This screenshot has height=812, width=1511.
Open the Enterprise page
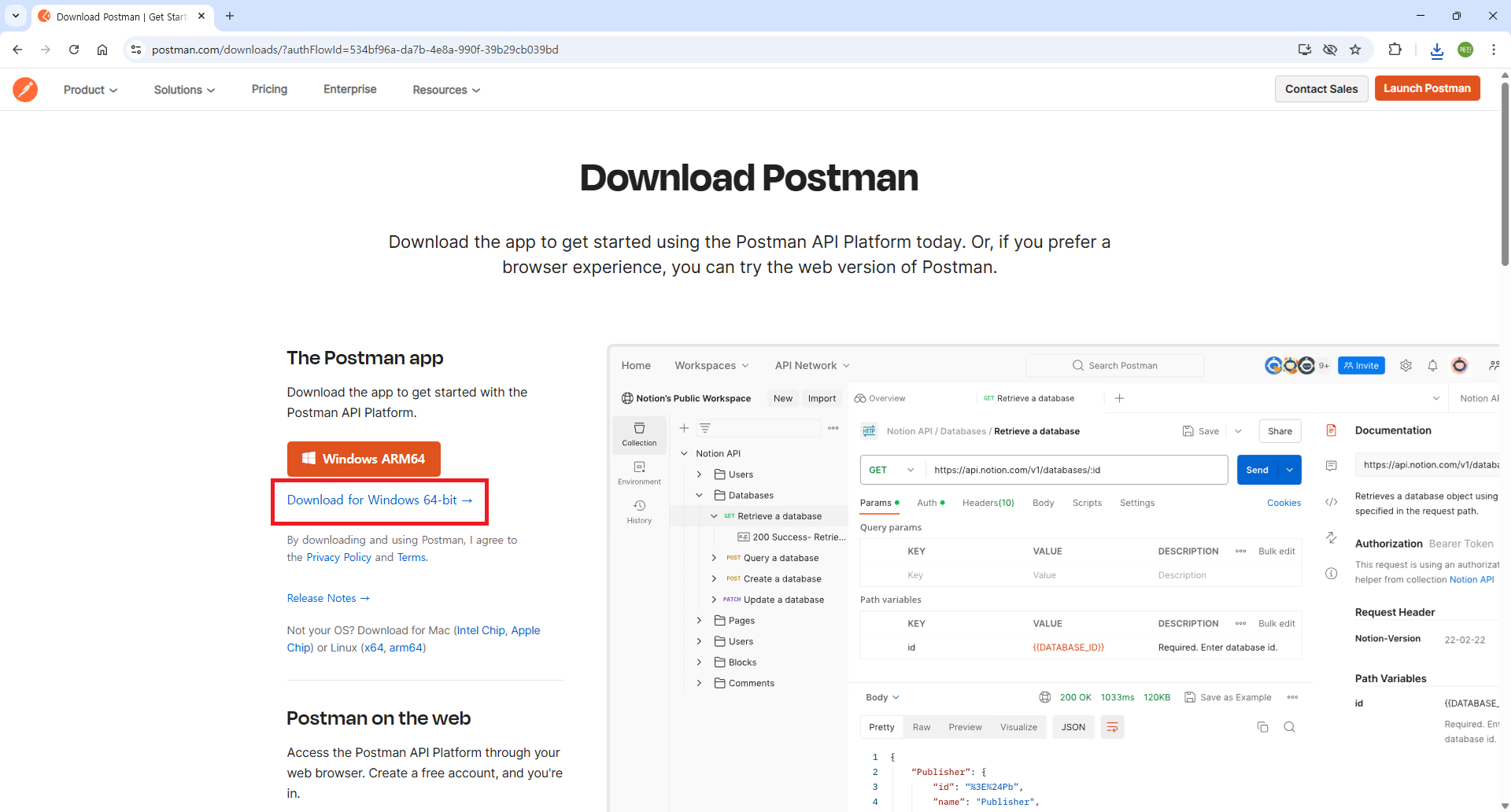350,89
